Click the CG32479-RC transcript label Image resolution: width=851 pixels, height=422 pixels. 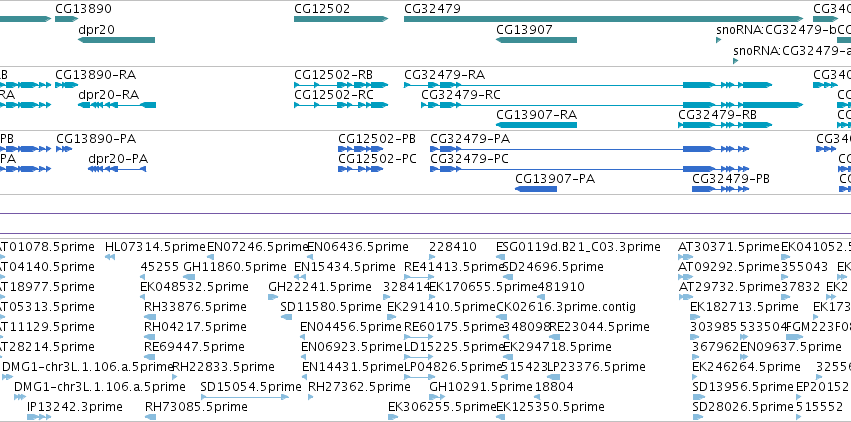(x=461, y=95)
